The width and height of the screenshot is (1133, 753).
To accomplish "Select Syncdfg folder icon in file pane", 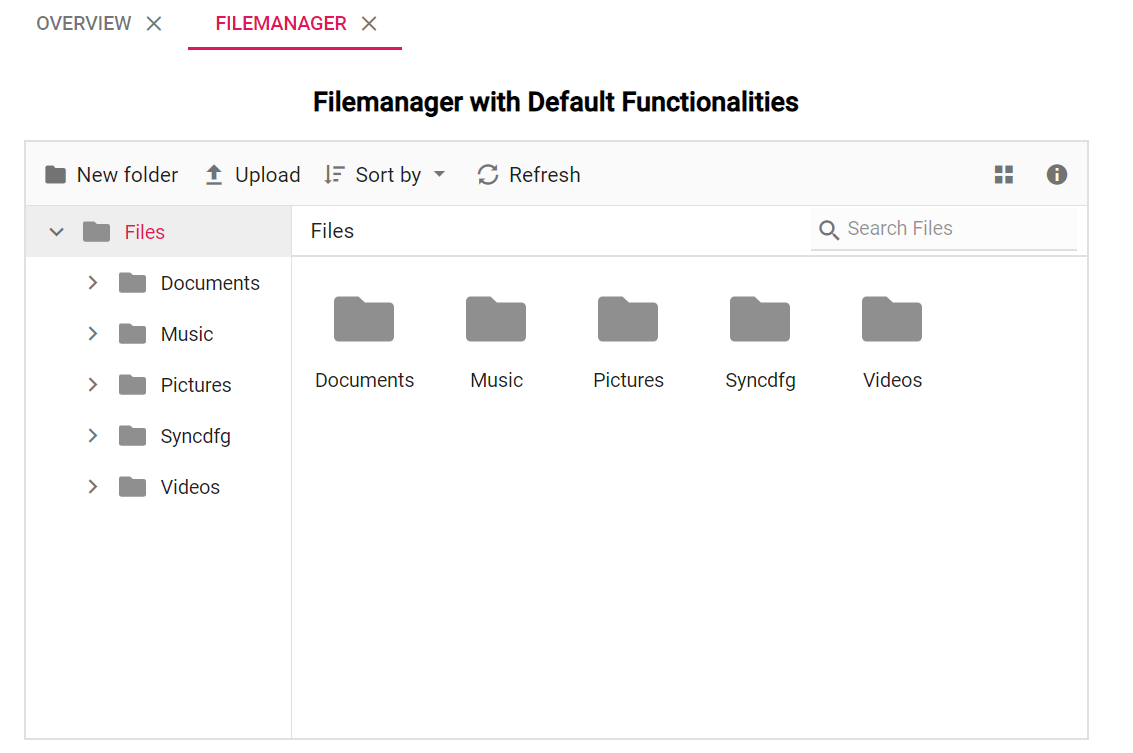I will (760, 319).
